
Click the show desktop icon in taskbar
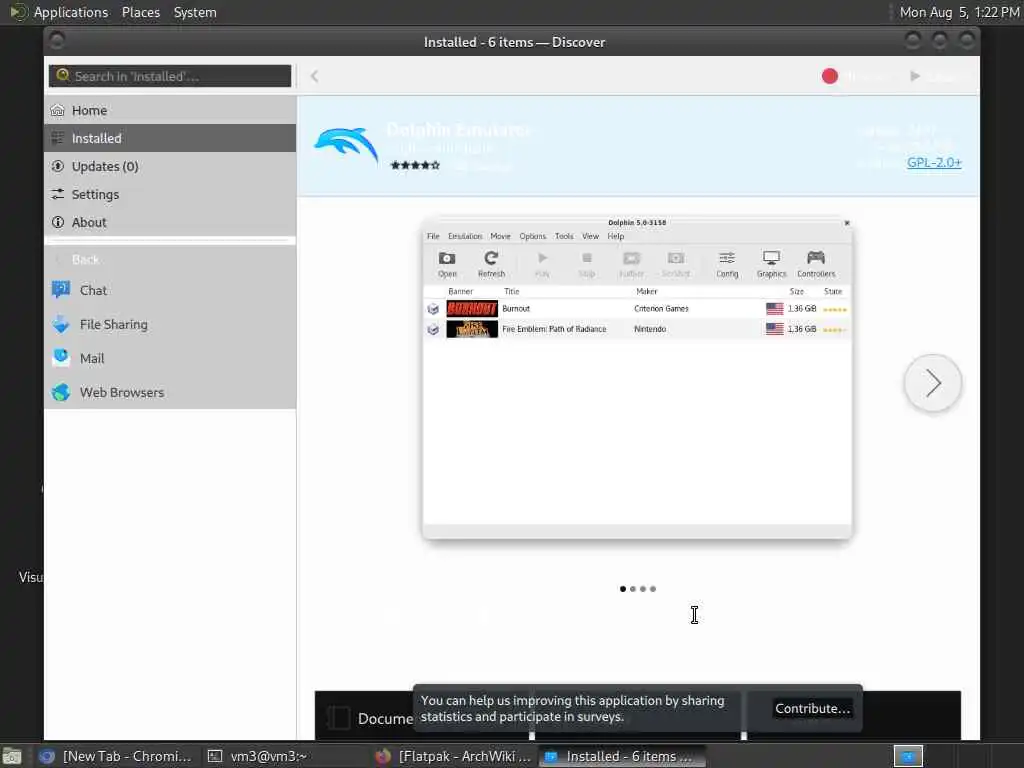(x=12, y=757)
